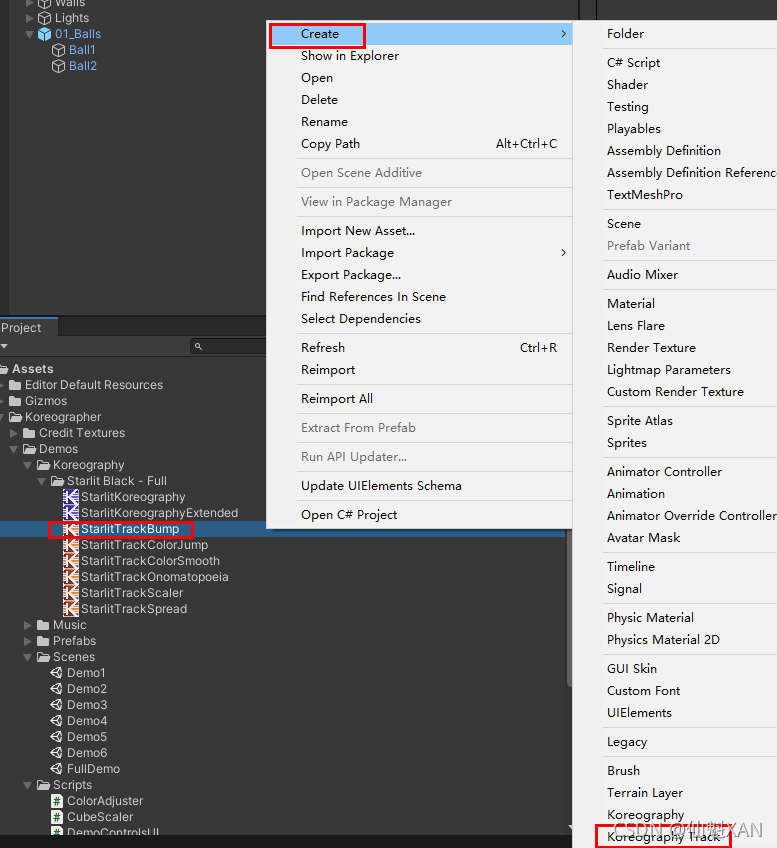The image size is (777, 848).
Task: Click the Prefabs folder icon
Action: [x=43, y=641]
